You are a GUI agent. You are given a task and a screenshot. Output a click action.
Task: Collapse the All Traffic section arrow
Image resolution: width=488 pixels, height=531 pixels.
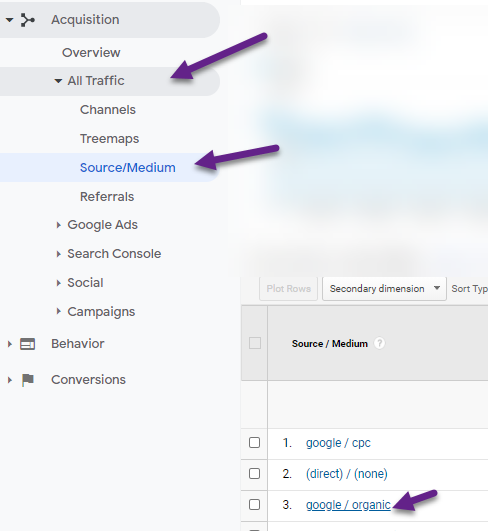[x=58, y=81]
